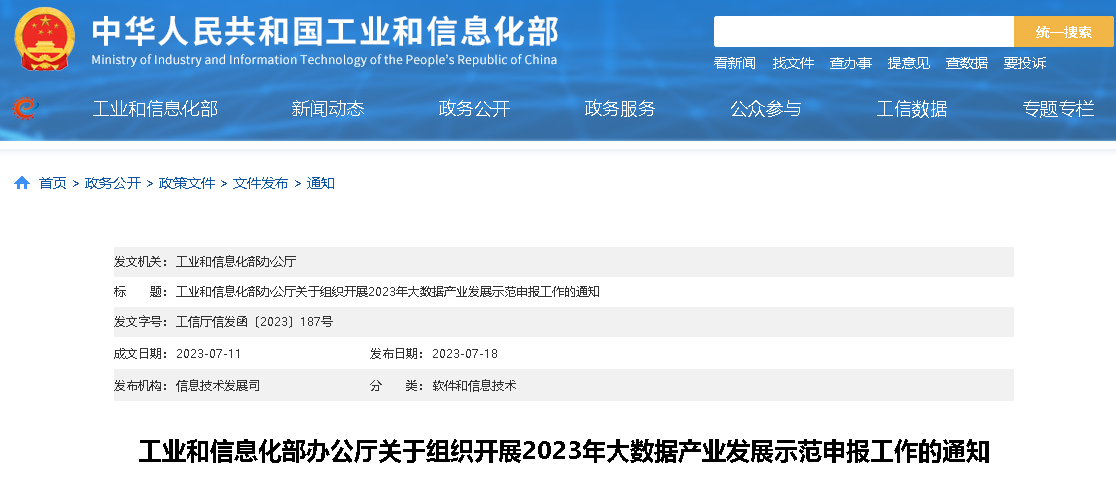This screenshot has width=1116, height=485.
Task: Open the 政务公开 navigation menu
Action: [x=474, y=109]
